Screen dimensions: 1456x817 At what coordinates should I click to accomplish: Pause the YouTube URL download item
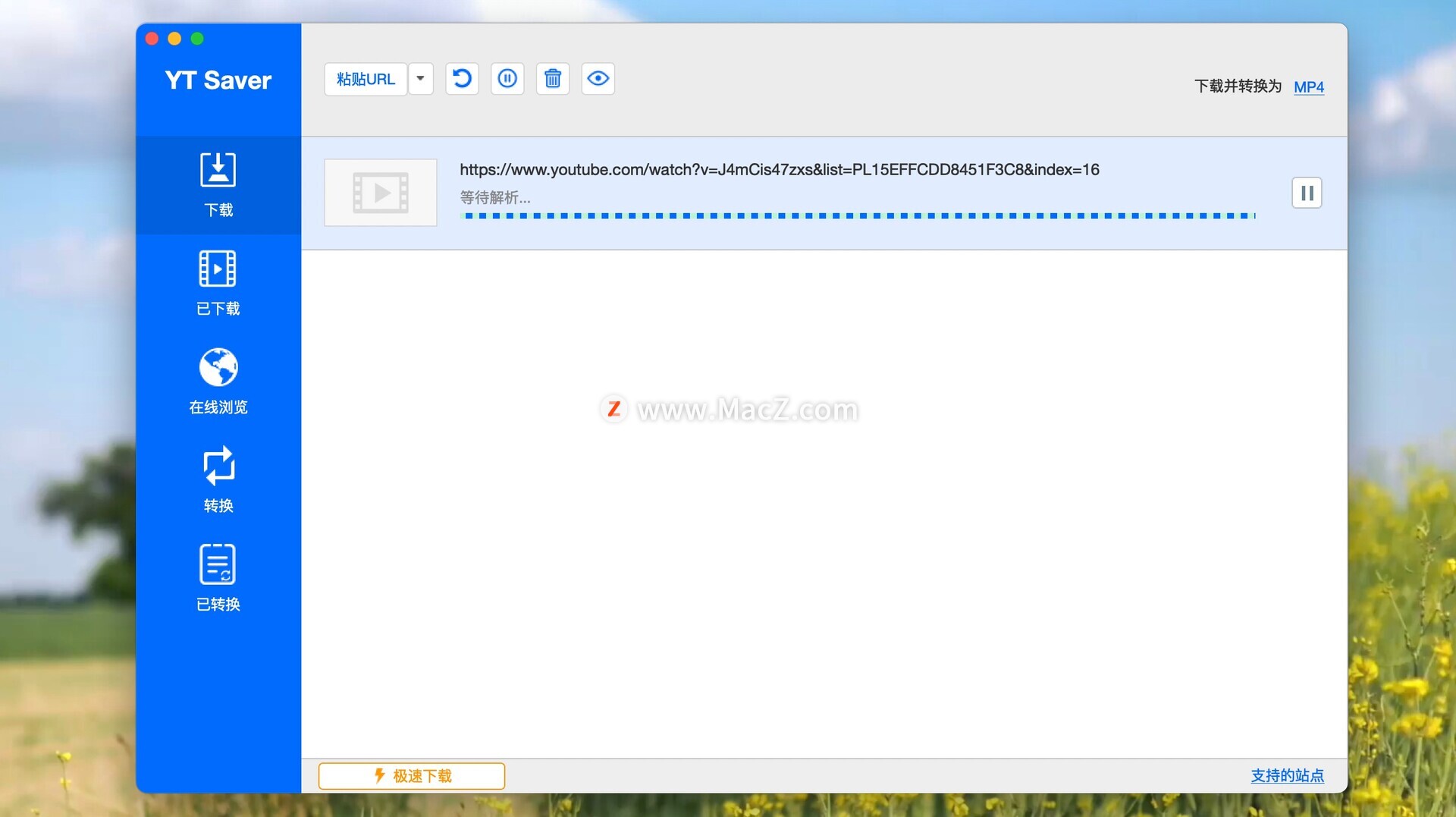click(1307, 193)
